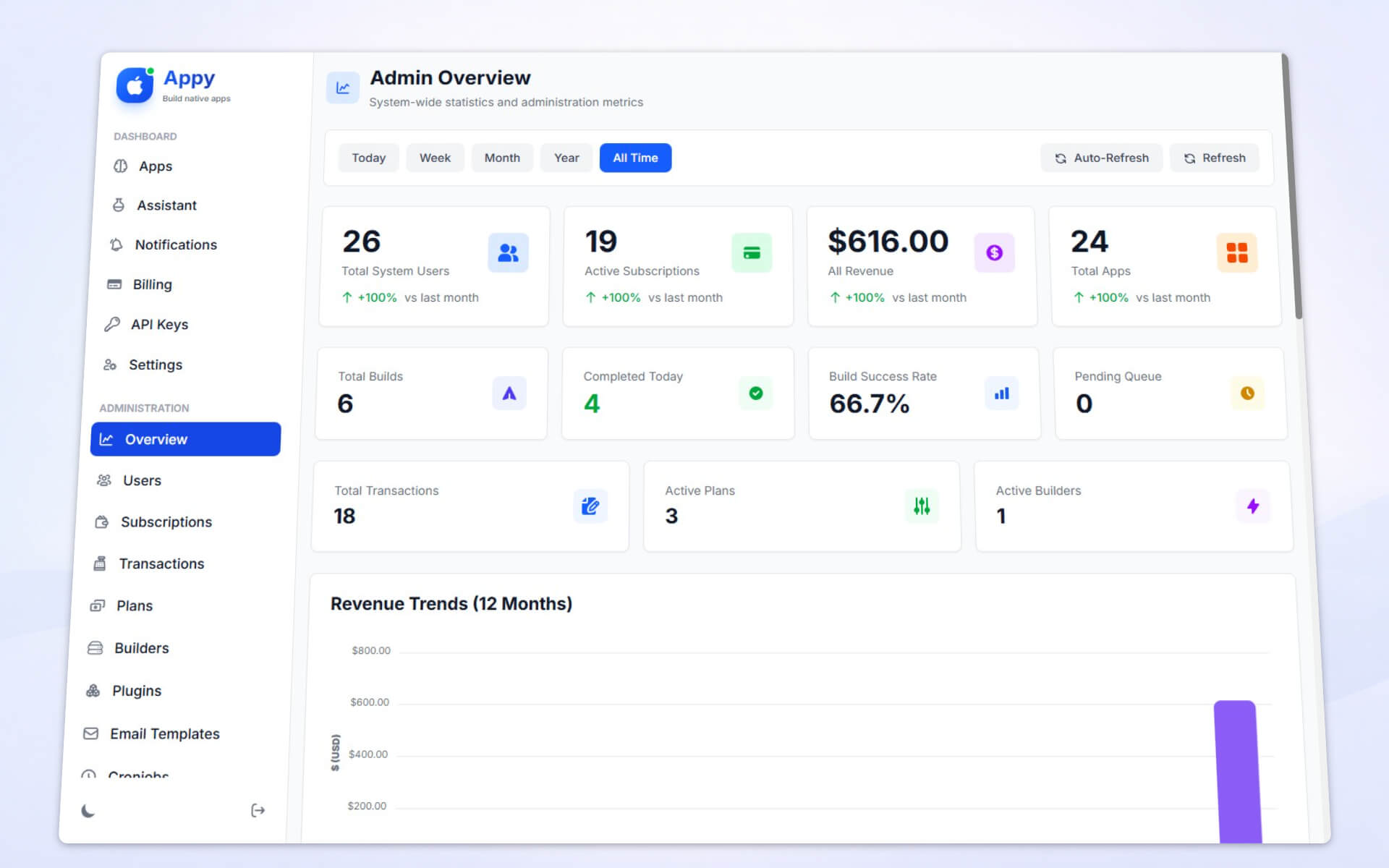Navigate to the Subscriptions section
The width and height of the screenshot is (1389, 868).
(x=166, y=522)
